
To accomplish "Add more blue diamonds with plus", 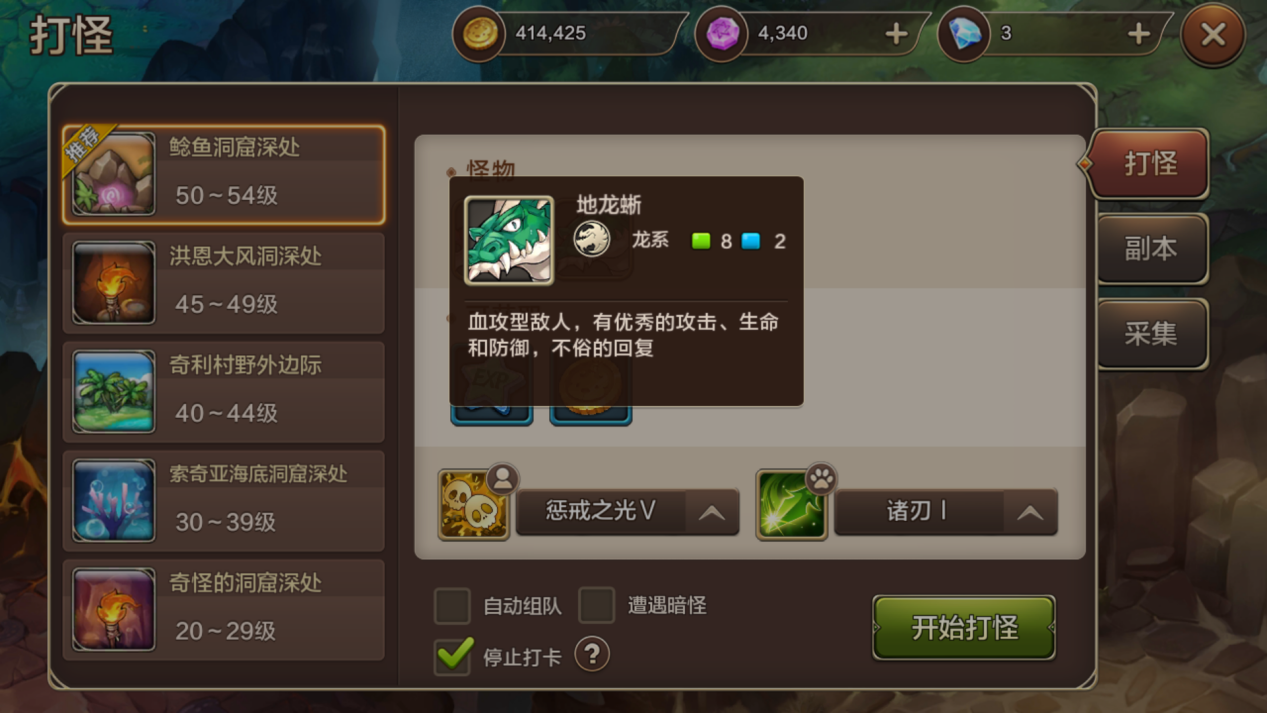I will coord(1138,34).
